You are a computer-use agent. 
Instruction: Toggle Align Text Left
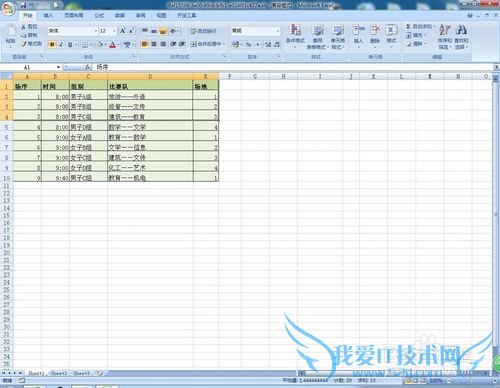(x=145, y=44)
